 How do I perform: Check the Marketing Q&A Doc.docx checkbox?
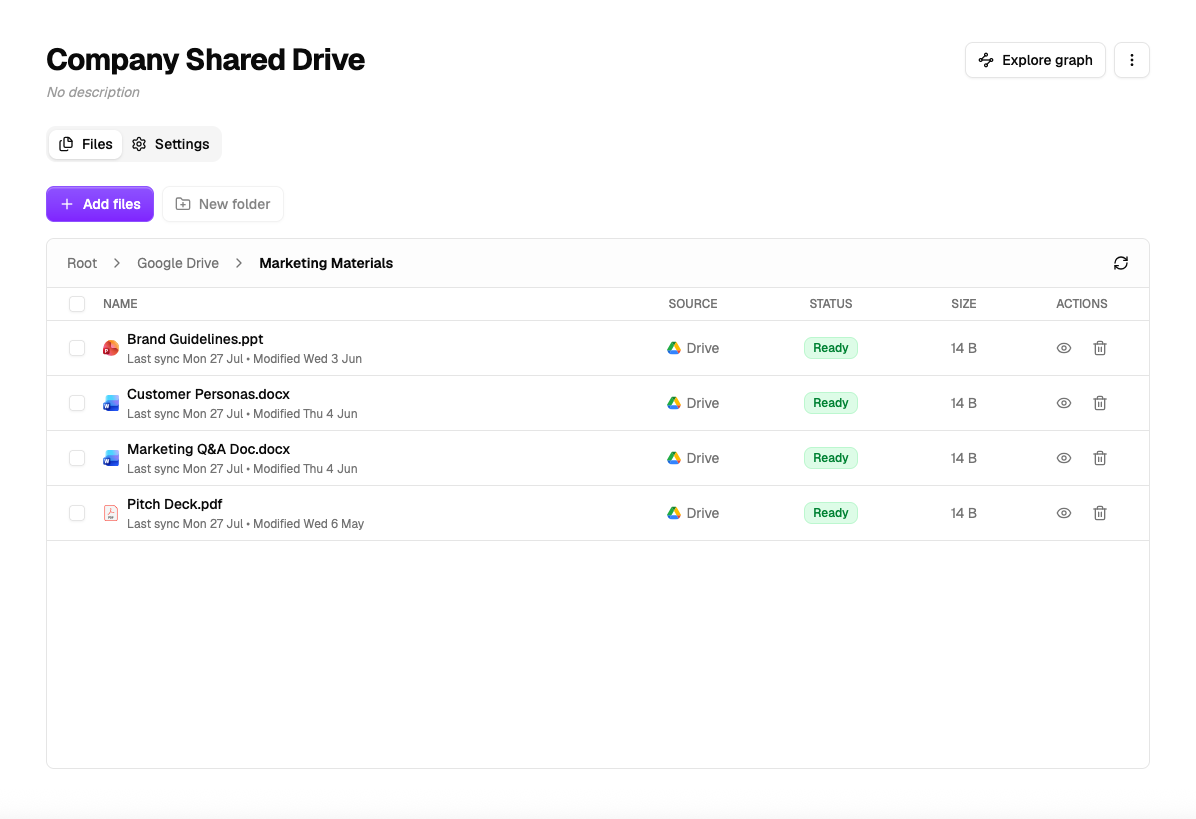[x=77, y=458]
